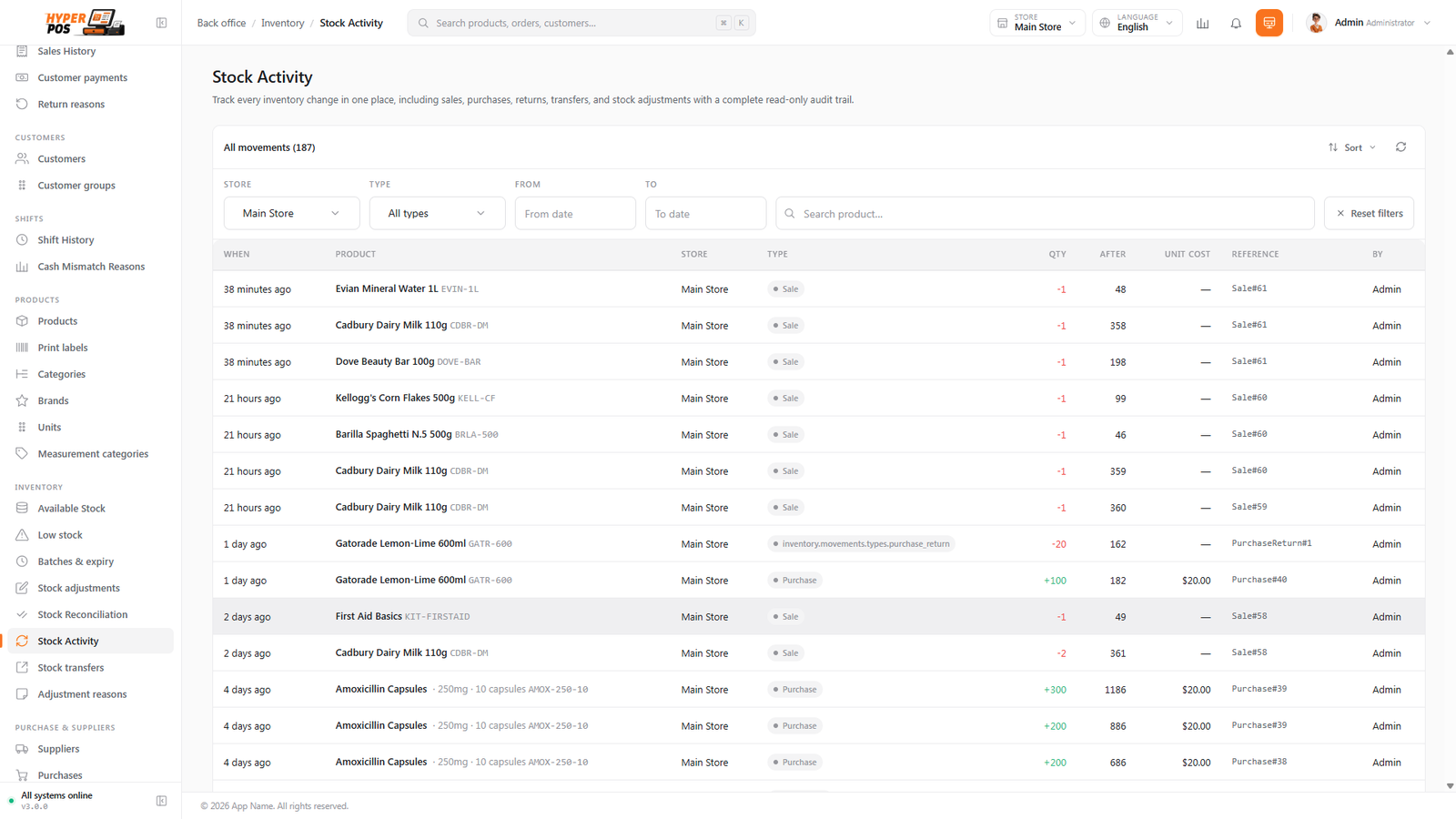Click the Stock adjustments edit icon
The width and height of the screenshot is (1456, 819).
point(22,588)
